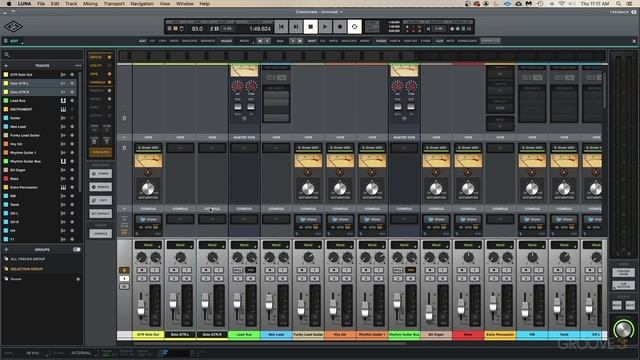Click the Stop button in transport
This screenshot has width=640, height=360.
point(310,27)
